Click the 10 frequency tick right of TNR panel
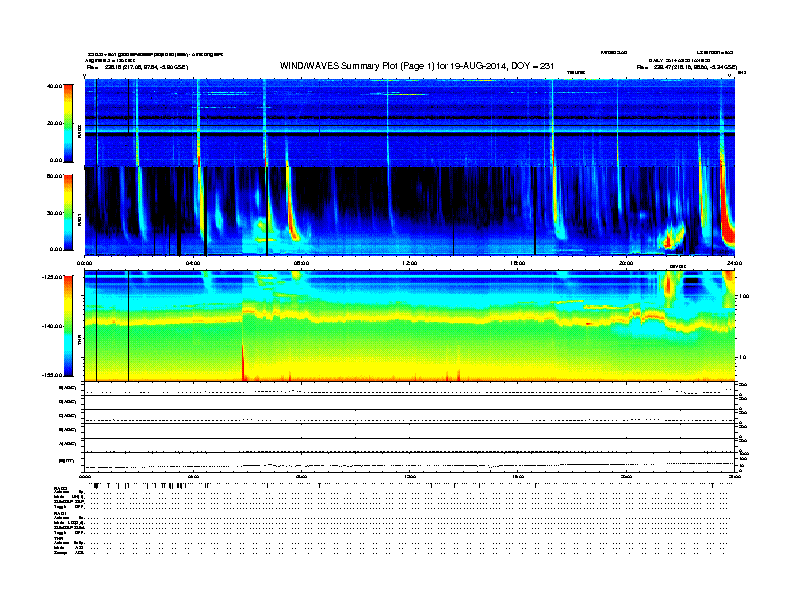This screenshot has width=792, height=612. [x=741, y=358]
